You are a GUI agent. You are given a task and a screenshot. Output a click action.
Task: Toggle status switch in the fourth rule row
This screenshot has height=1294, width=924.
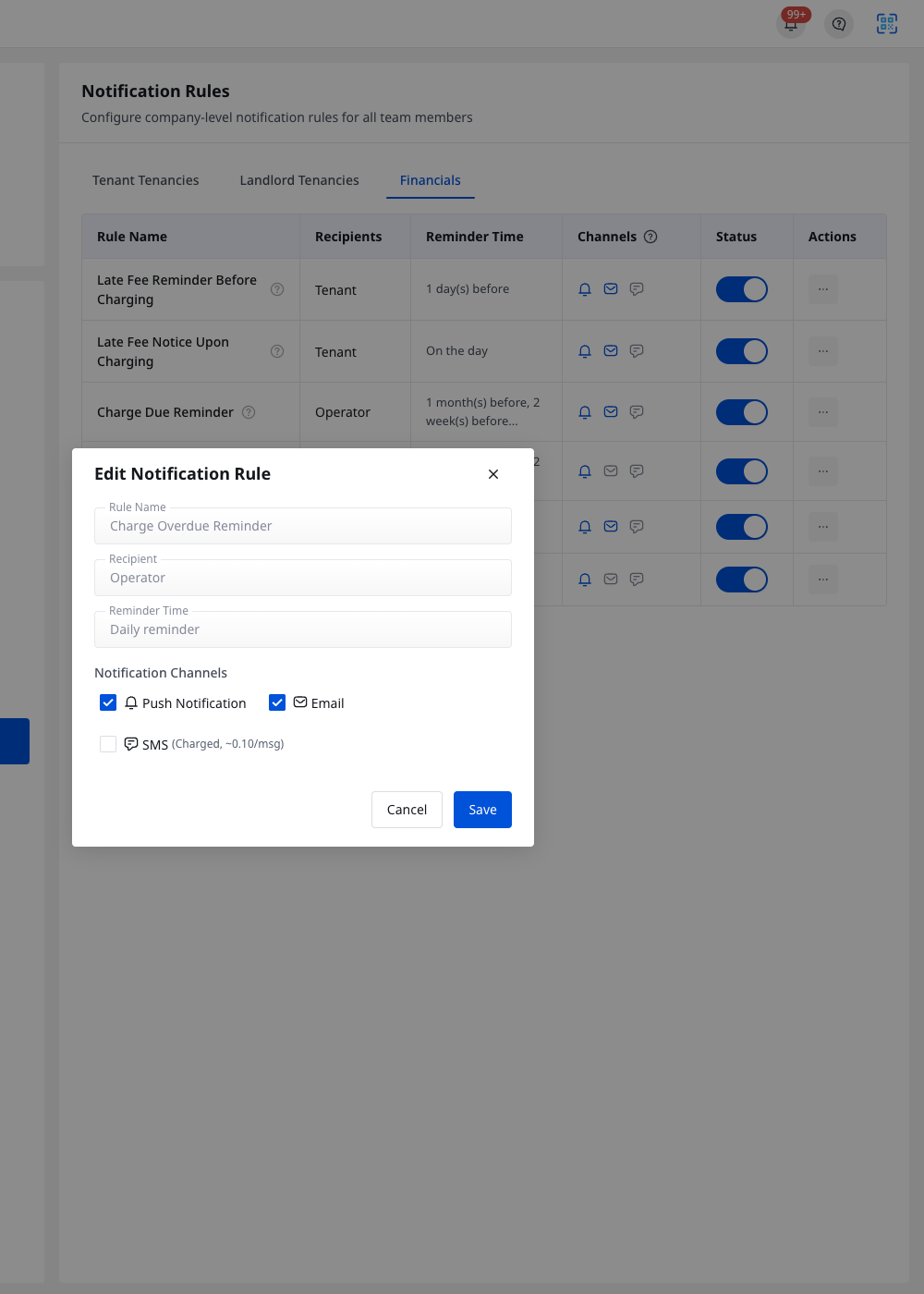[742, 471]
